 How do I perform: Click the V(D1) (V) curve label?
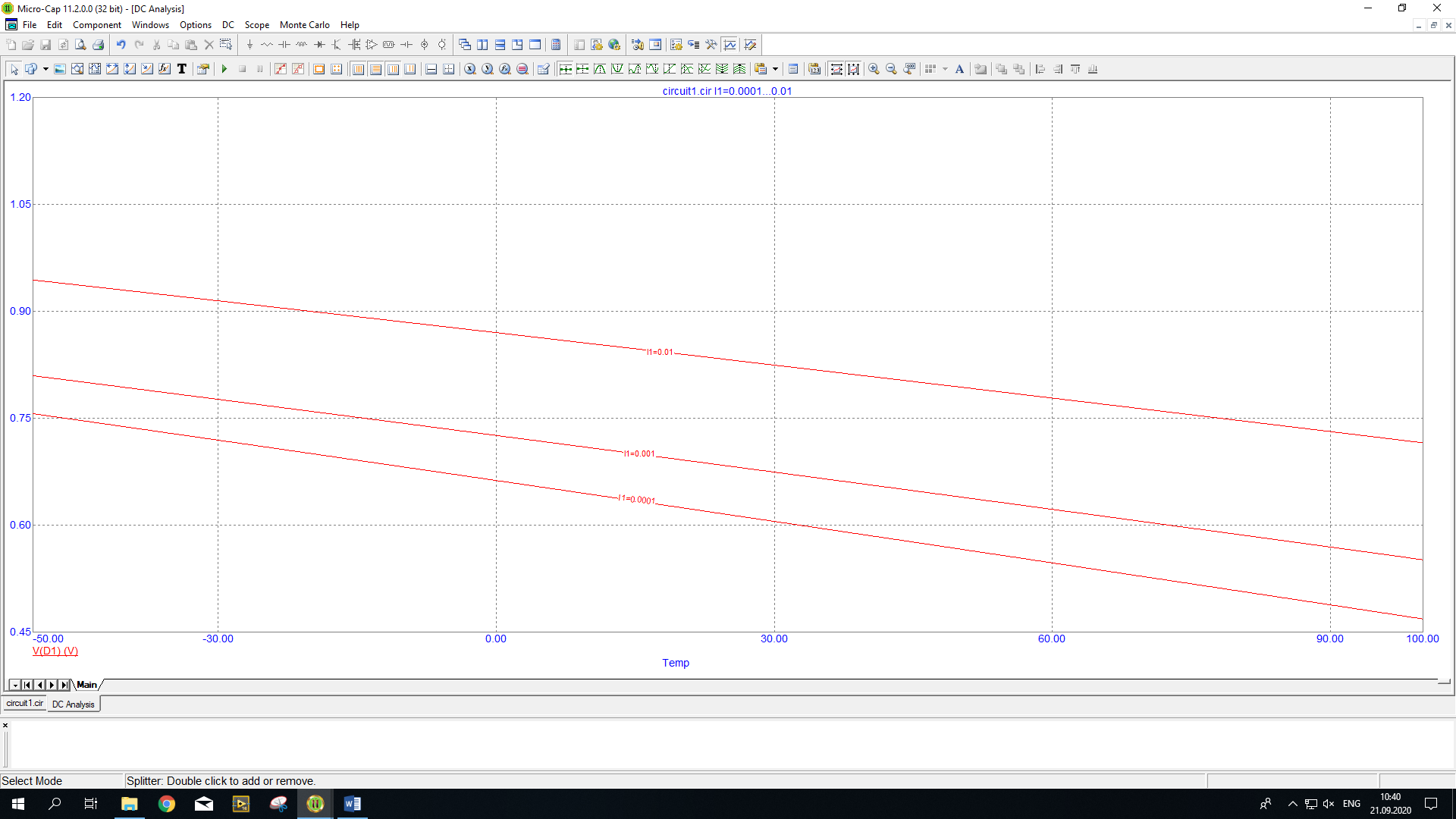point(55,651)
